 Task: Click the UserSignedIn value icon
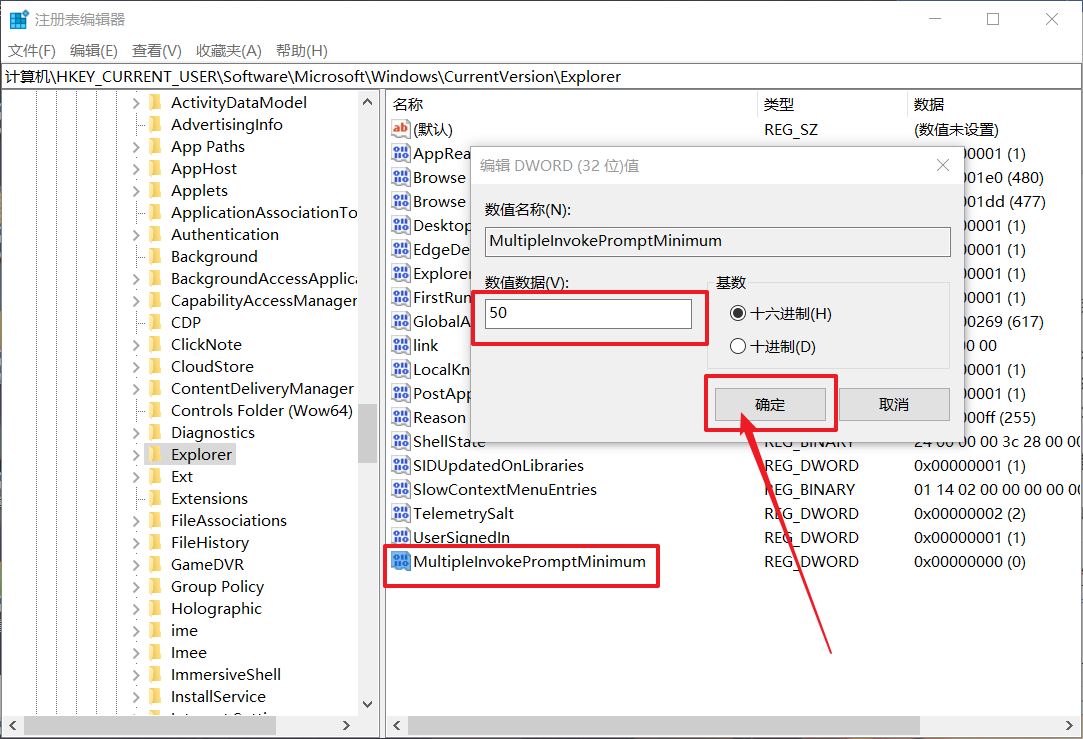click(x=400, y=538)
